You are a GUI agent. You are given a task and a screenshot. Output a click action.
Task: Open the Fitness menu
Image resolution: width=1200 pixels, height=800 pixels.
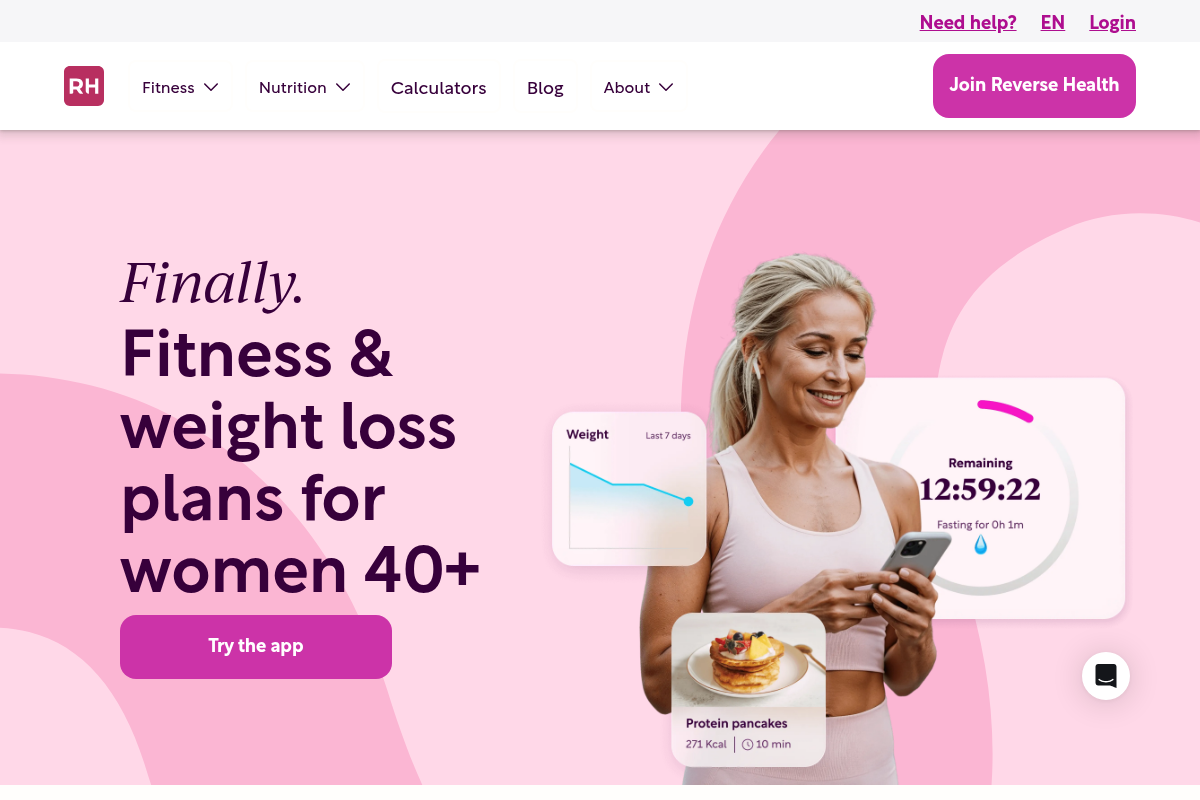coord(168,88)
